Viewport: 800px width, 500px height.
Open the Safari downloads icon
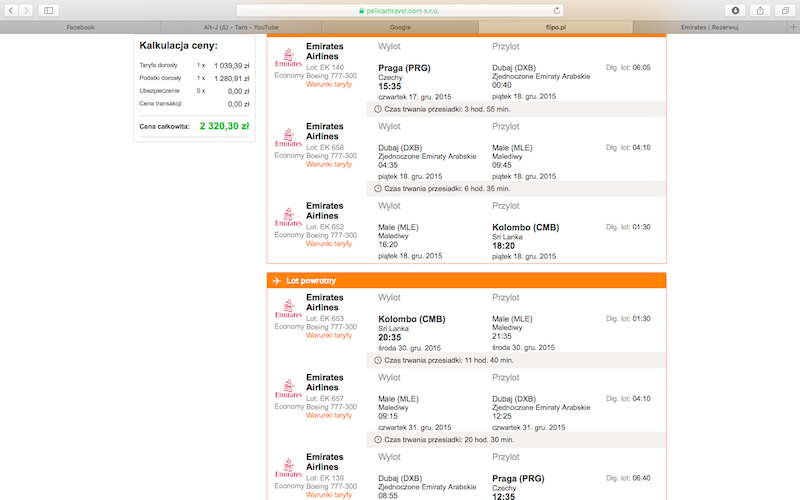tap(735, 10)
